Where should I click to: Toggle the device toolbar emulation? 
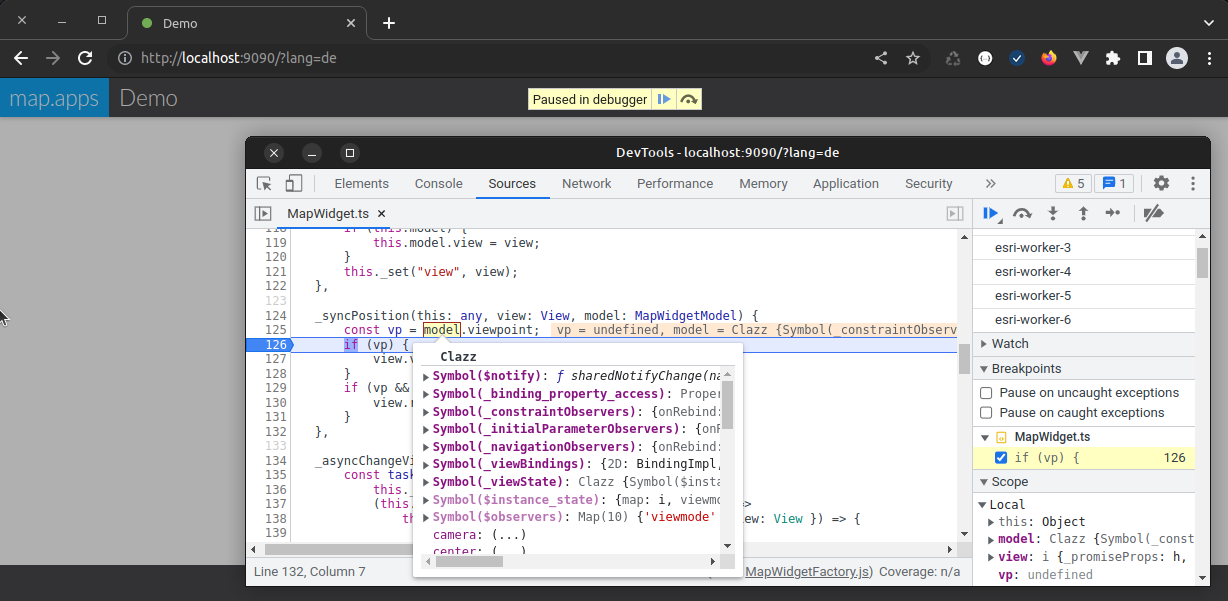293,184
